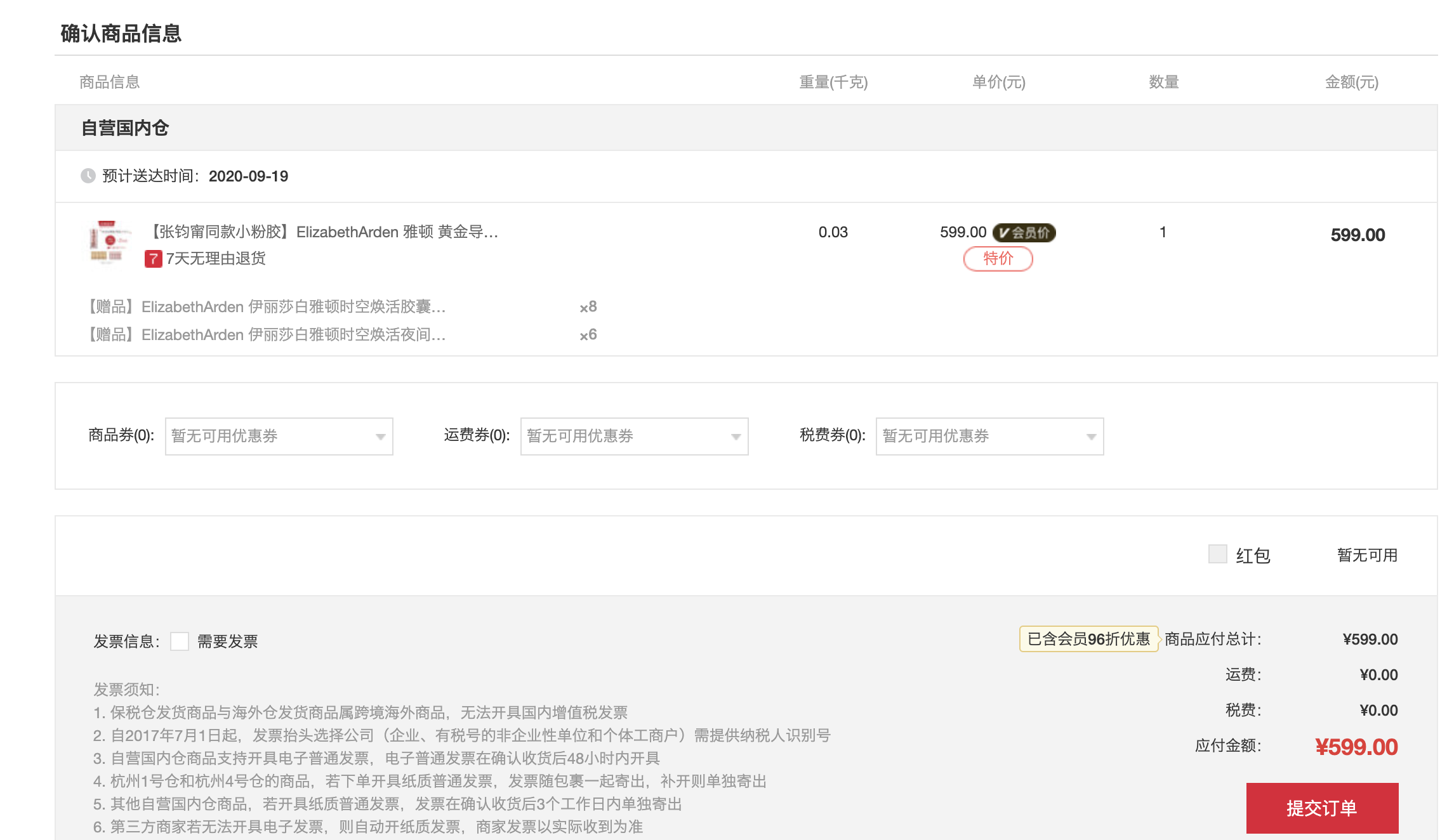Click the 商品应付总计 ¥599.00 value
The height and width of the screenshot is (840, 1447).
pyautogui.click(x=1370, y=640)
